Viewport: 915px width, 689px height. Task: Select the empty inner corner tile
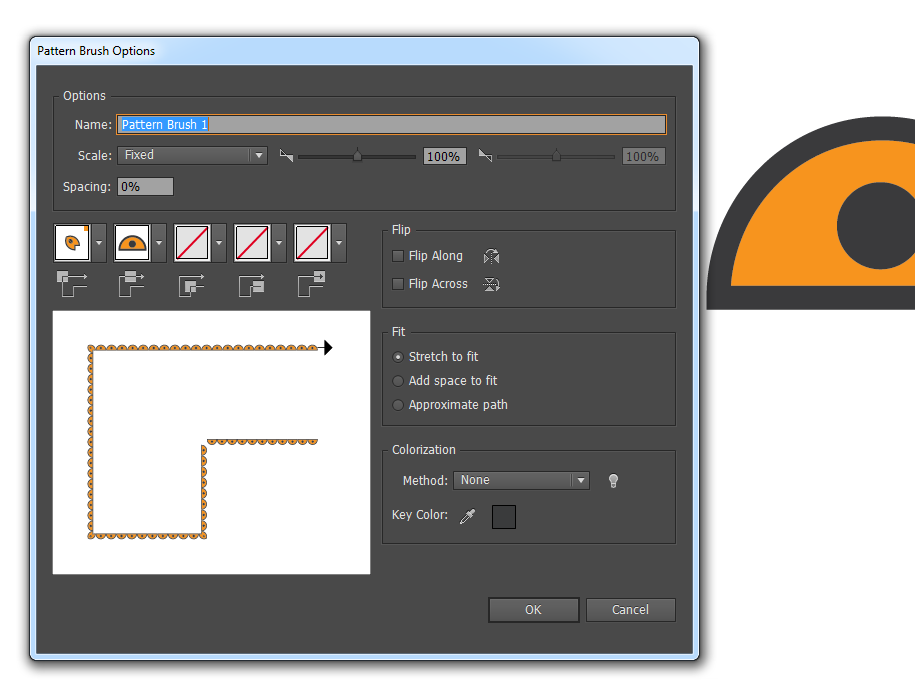pos(192,243)
